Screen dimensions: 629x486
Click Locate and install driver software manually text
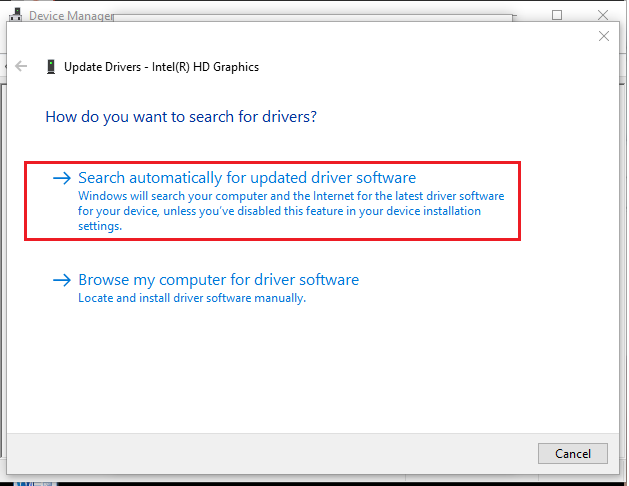(192, 298)
